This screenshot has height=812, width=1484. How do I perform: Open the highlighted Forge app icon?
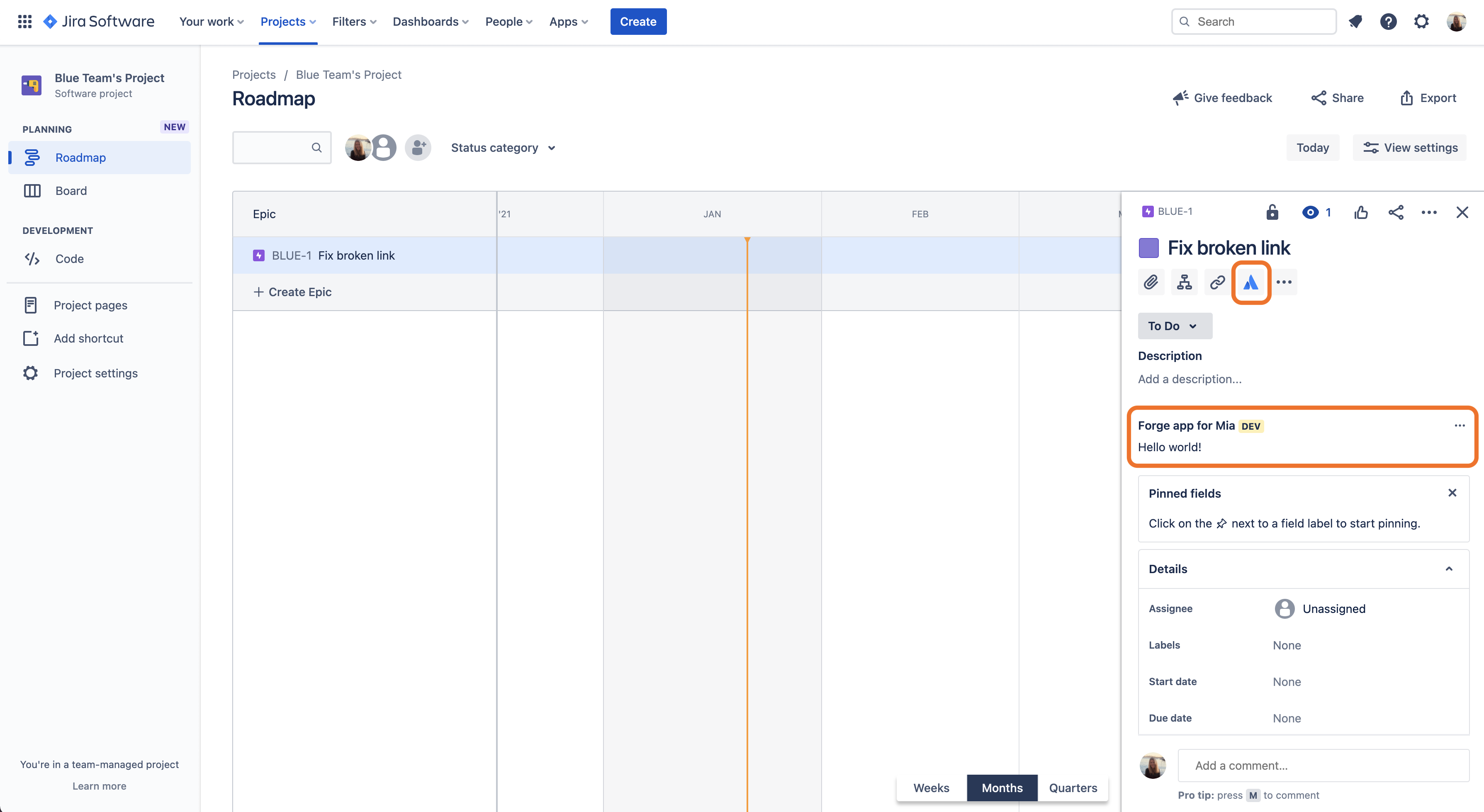click(x=1250, y=282)
